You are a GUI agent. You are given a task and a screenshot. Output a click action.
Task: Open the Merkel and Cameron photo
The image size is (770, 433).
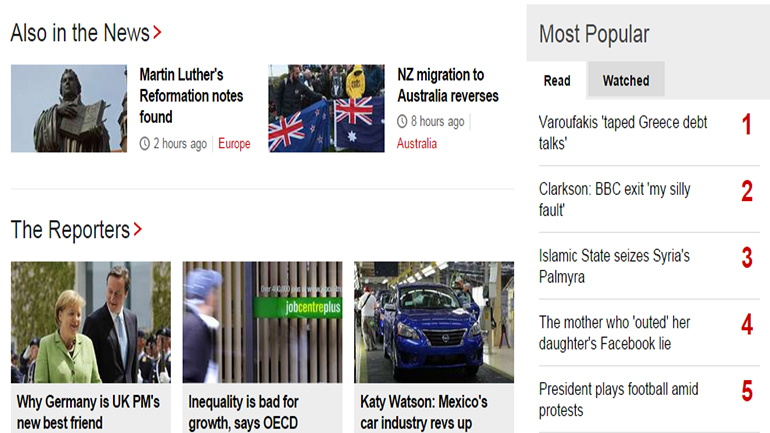91,322
